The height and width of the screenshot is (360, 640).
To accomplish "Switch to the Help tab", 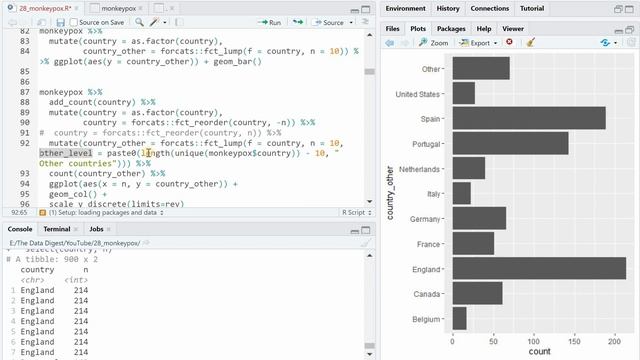I will (484, 29).
